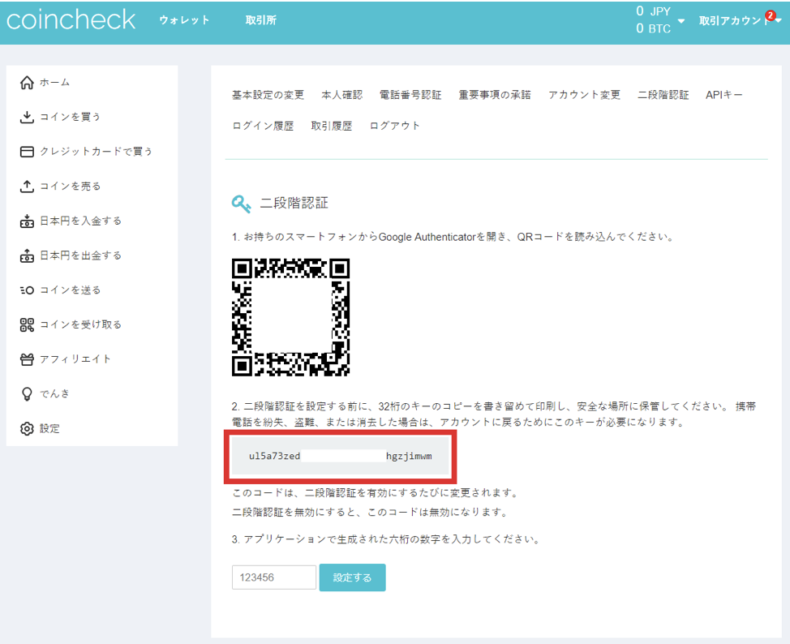Click the coincheck logo
Viewport: 790px width, 644px height.
pyautogui.click(x=71, y=20)
